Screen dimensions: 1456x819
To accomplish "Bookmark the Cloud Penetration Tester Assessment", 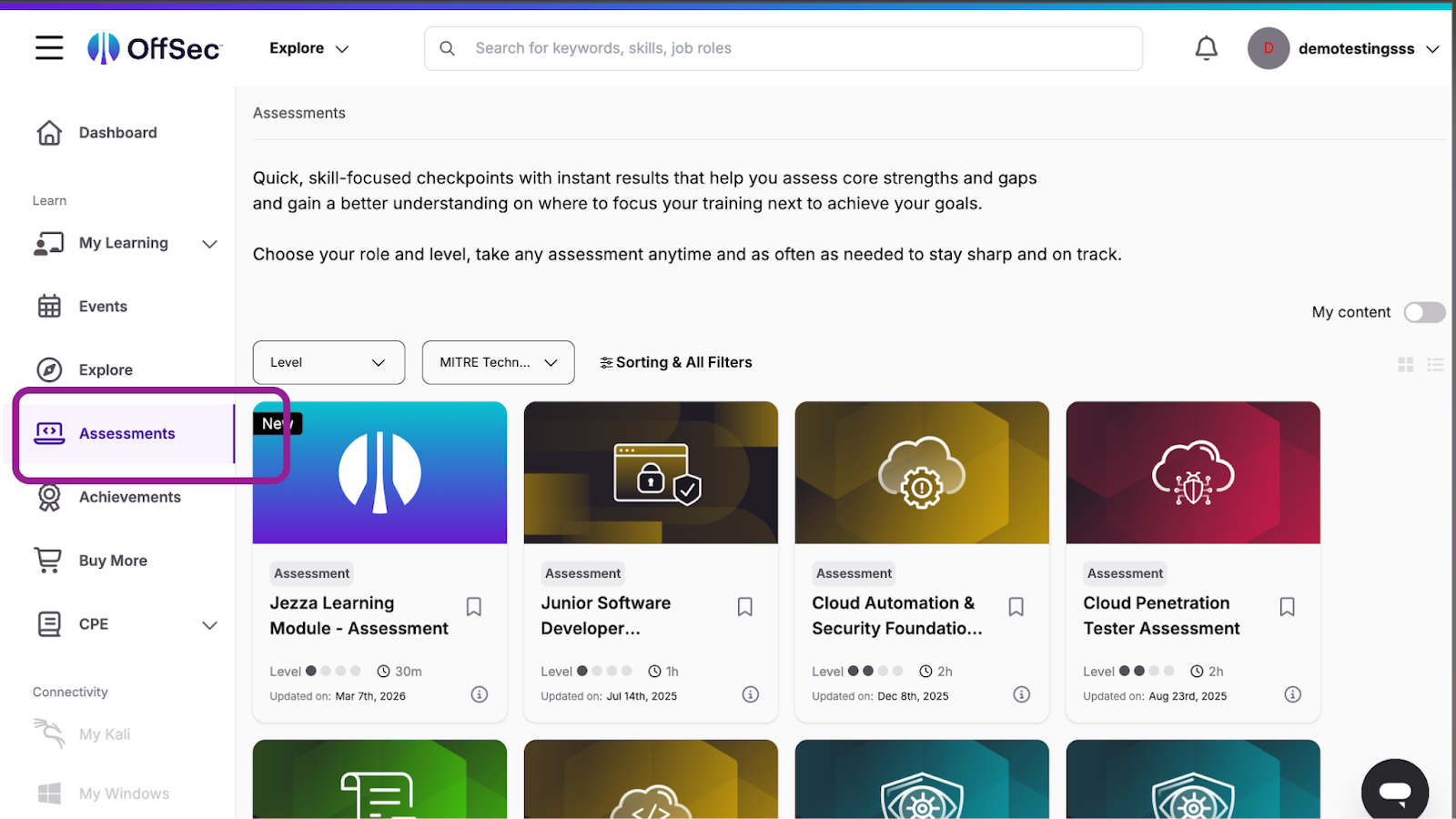I will 1287,607.
